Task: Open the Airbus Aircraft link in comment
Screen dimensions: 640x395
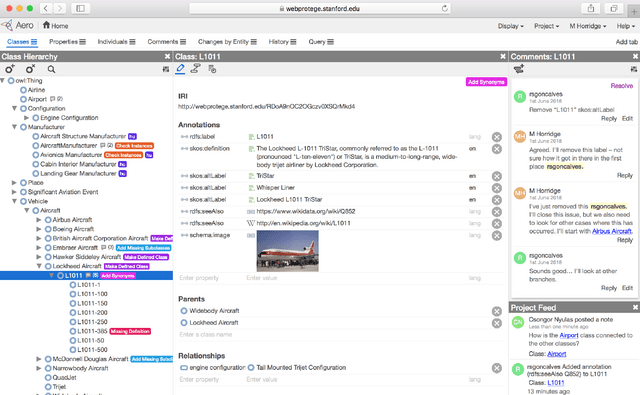Action: tap(612, 231)
